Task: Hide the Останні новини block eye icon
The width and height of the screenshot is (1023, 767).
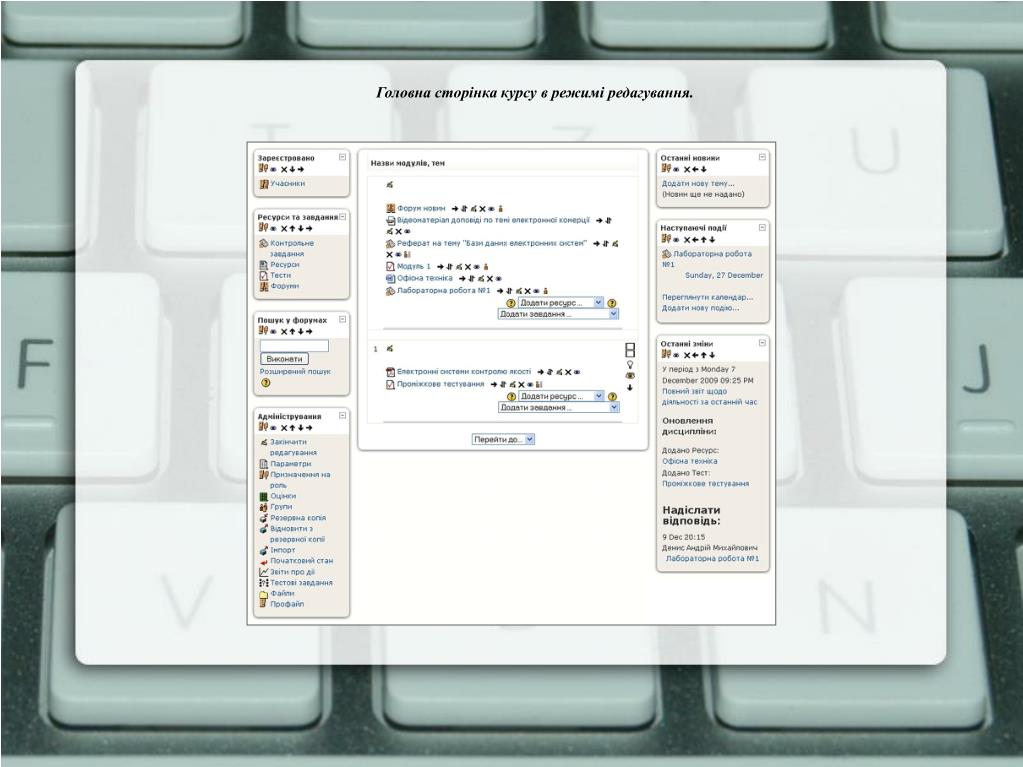Action: click(x=677, y=170)
